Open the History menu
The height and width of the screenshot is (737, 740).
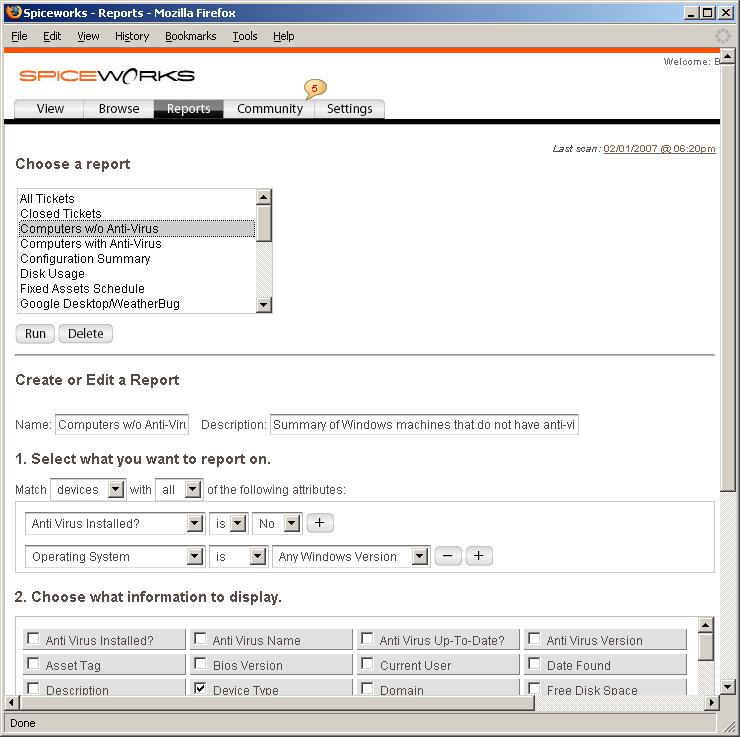[132, 36]
